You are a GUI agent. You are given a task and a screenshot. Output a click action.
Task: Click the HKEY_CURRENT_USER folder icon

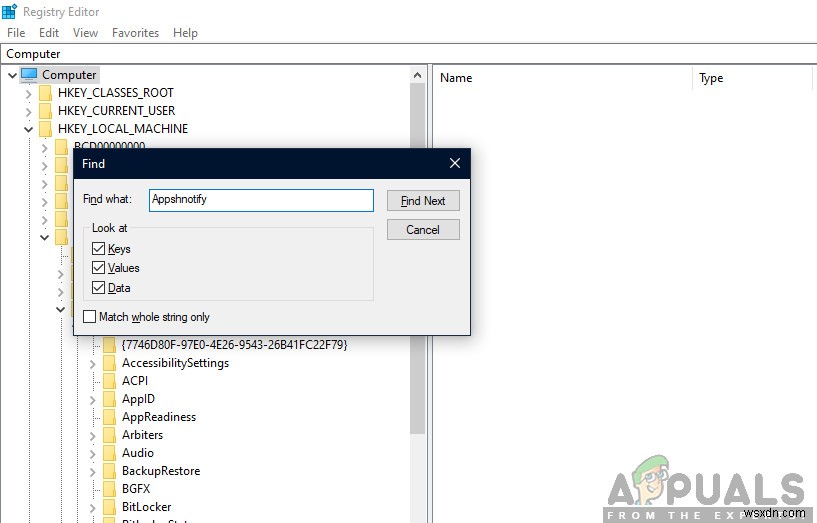[46, 111]
